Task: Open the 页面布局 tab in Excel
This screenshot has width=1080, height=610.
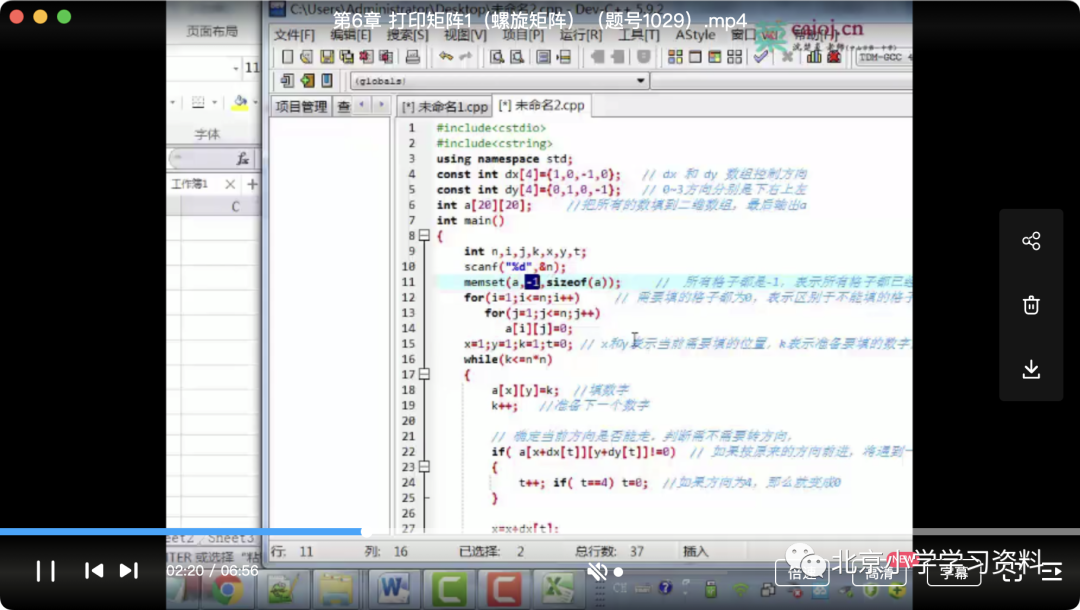Action: coord(212,31)
